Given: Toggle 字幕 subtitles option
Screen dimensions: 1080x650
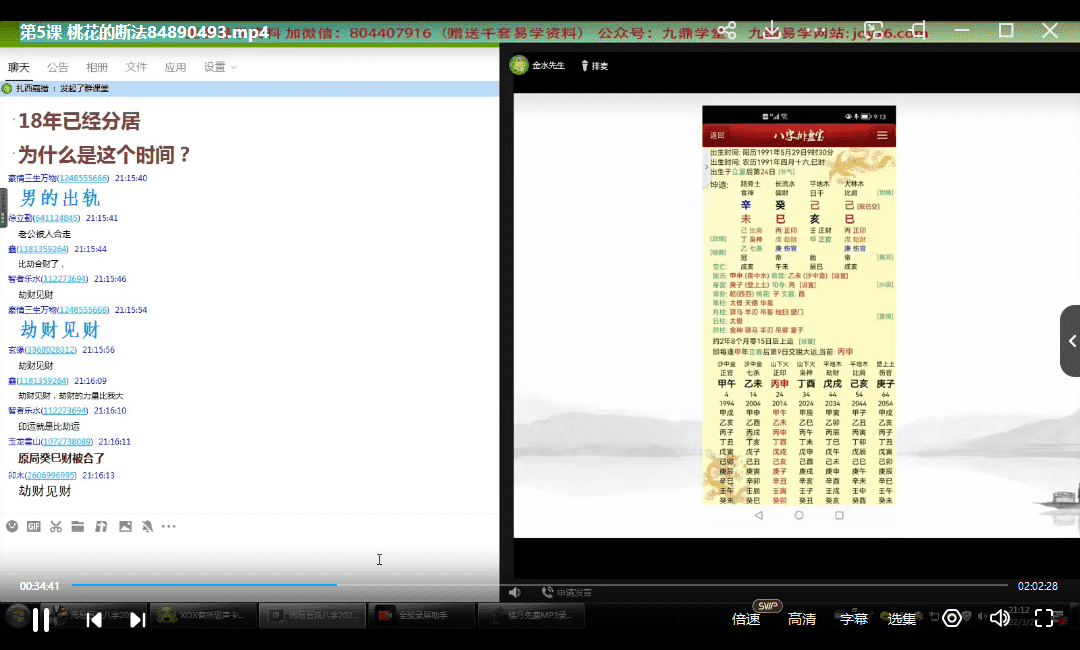Looking at the screenshot, I should (x=853, y=619).
